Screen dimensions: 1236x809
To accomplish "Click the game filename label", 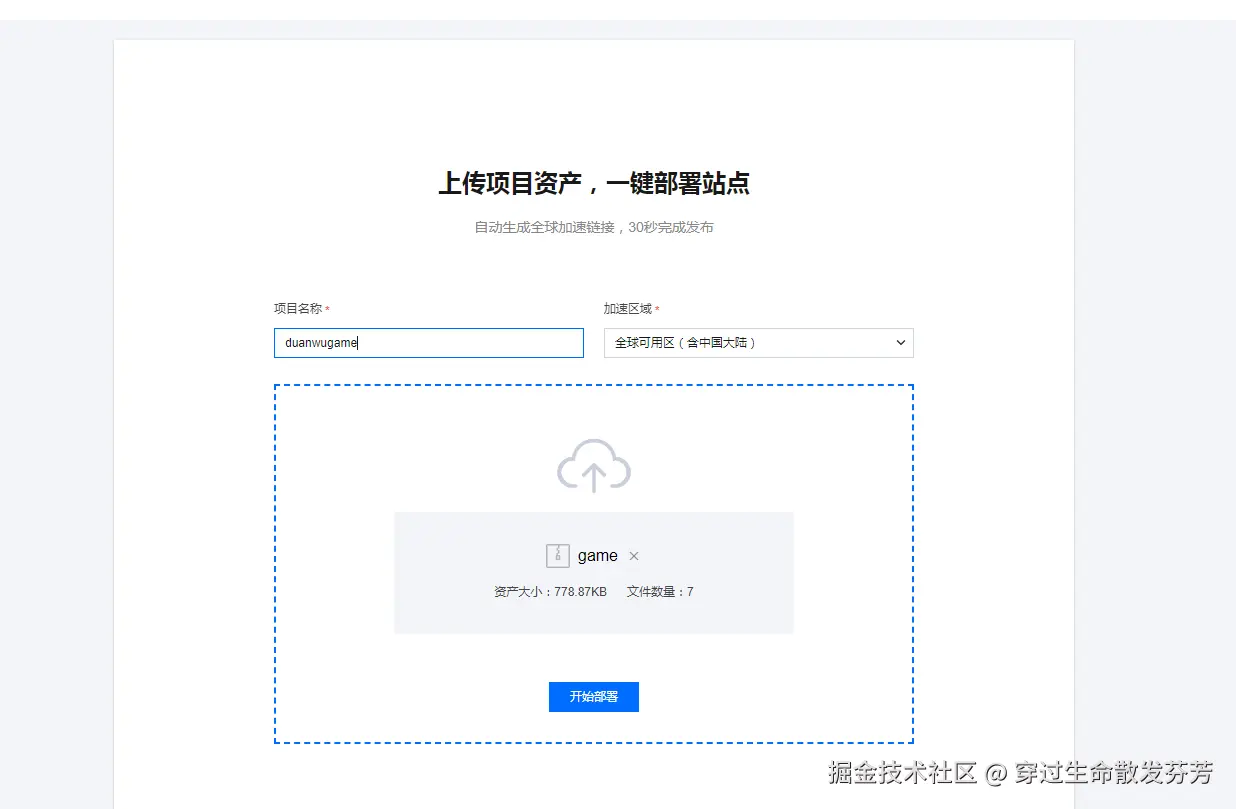I will (x=597, y=555).
